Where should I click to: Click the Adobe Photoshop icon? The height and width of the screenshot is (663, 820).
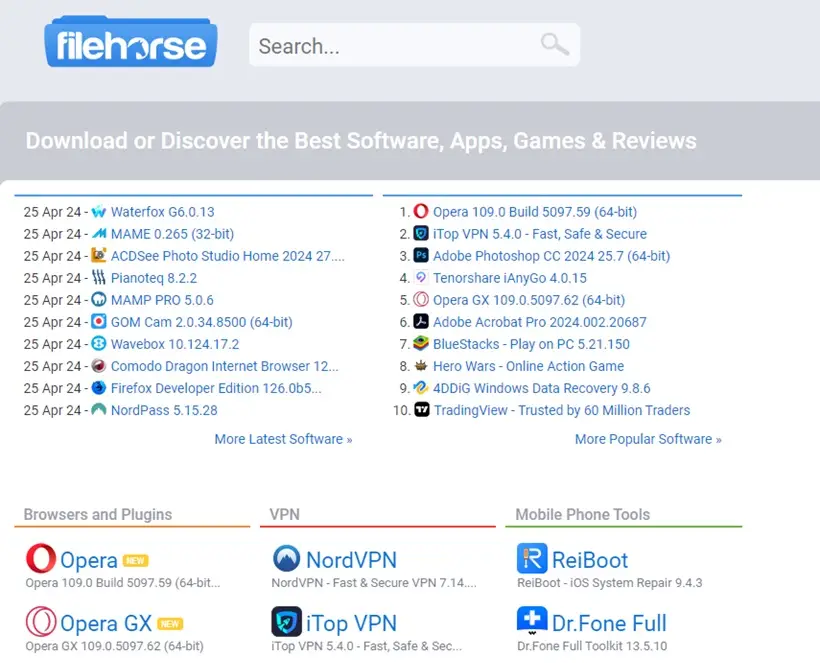(421, 255)
